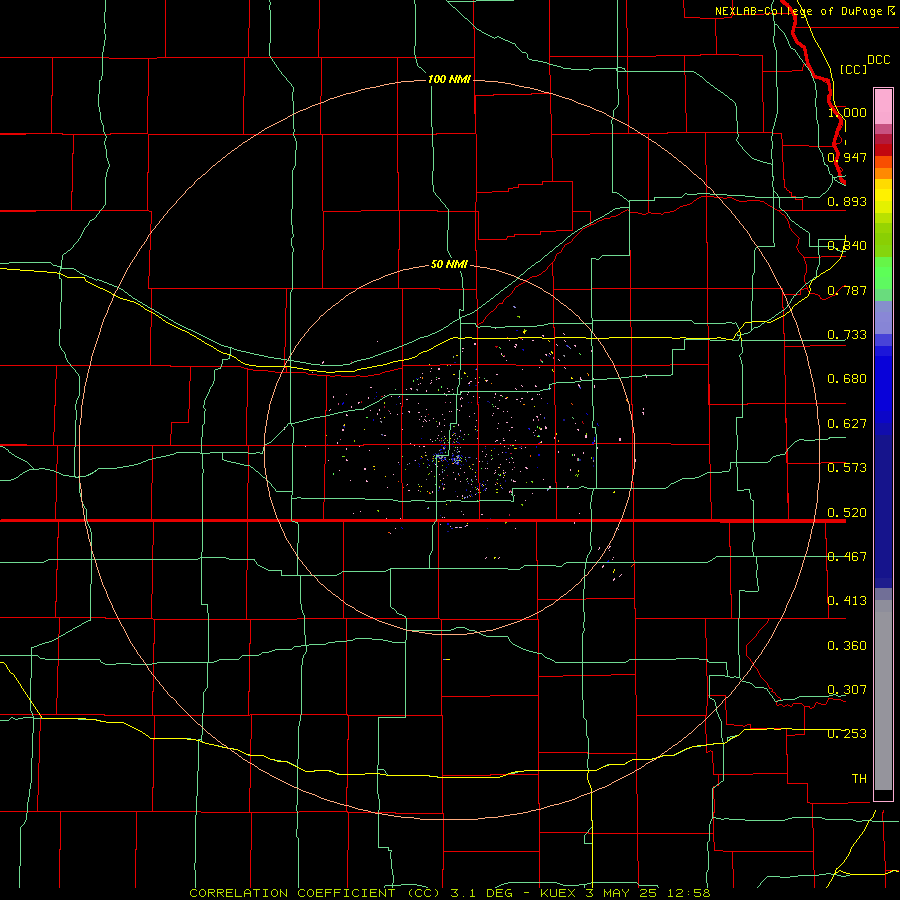Image resolution: width=900 pixels, height=900 pixels.
Task: Select the 100 NMI range ring label
Action: point(449,79)
